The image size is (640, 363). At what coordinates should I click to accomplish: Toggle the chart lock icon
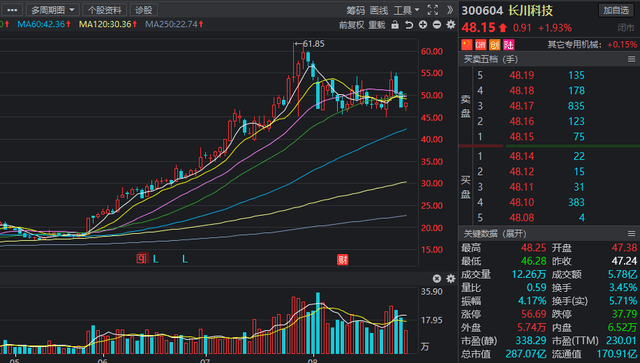tap(395, 24)
